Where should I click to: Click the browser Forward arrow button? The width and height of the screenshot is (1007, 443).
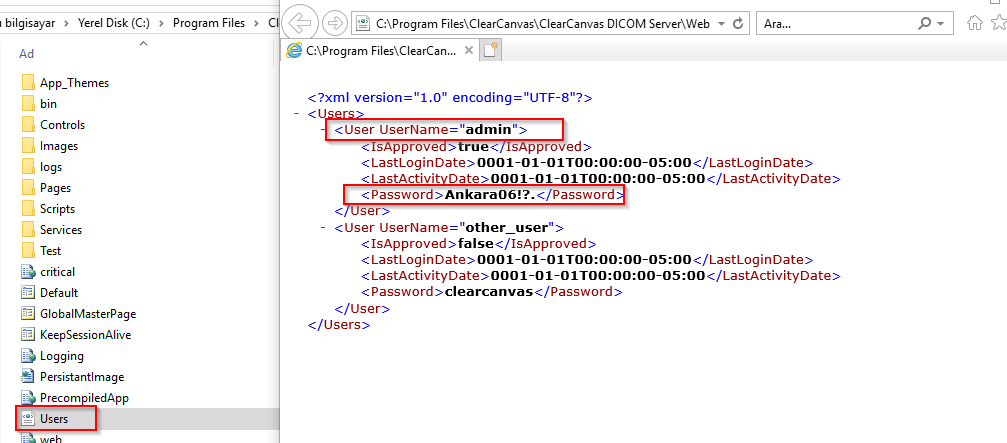(335, 24)
